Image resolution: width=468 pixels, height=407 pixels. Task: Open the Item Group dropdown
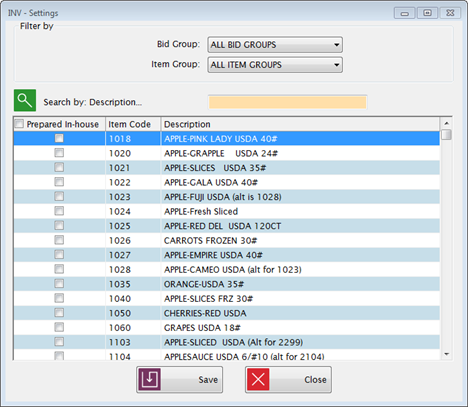point(275,65)
